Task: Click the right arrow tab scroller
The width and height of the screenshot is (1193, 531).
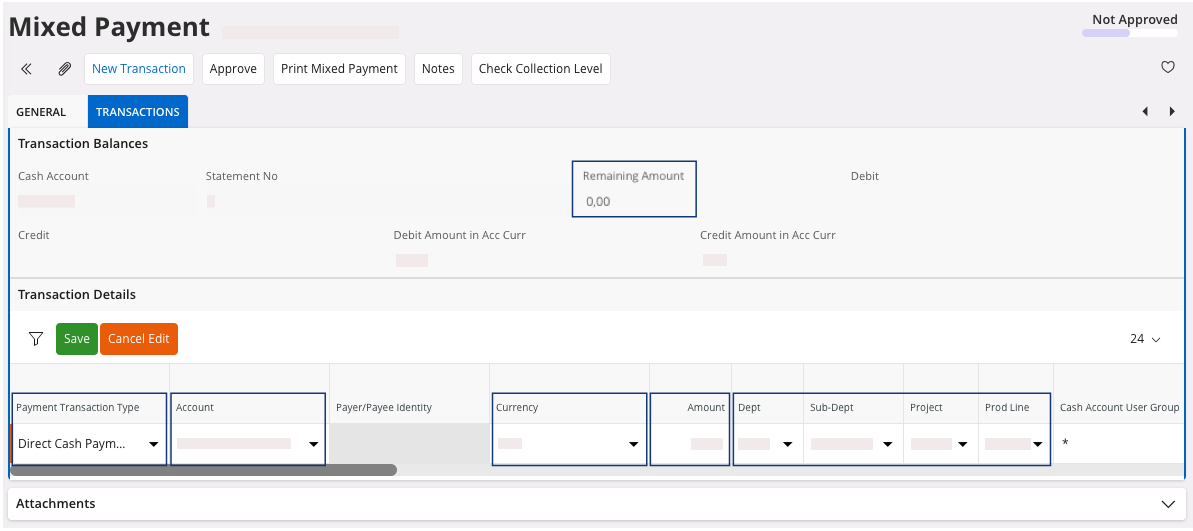Action: pos(1171,112)
